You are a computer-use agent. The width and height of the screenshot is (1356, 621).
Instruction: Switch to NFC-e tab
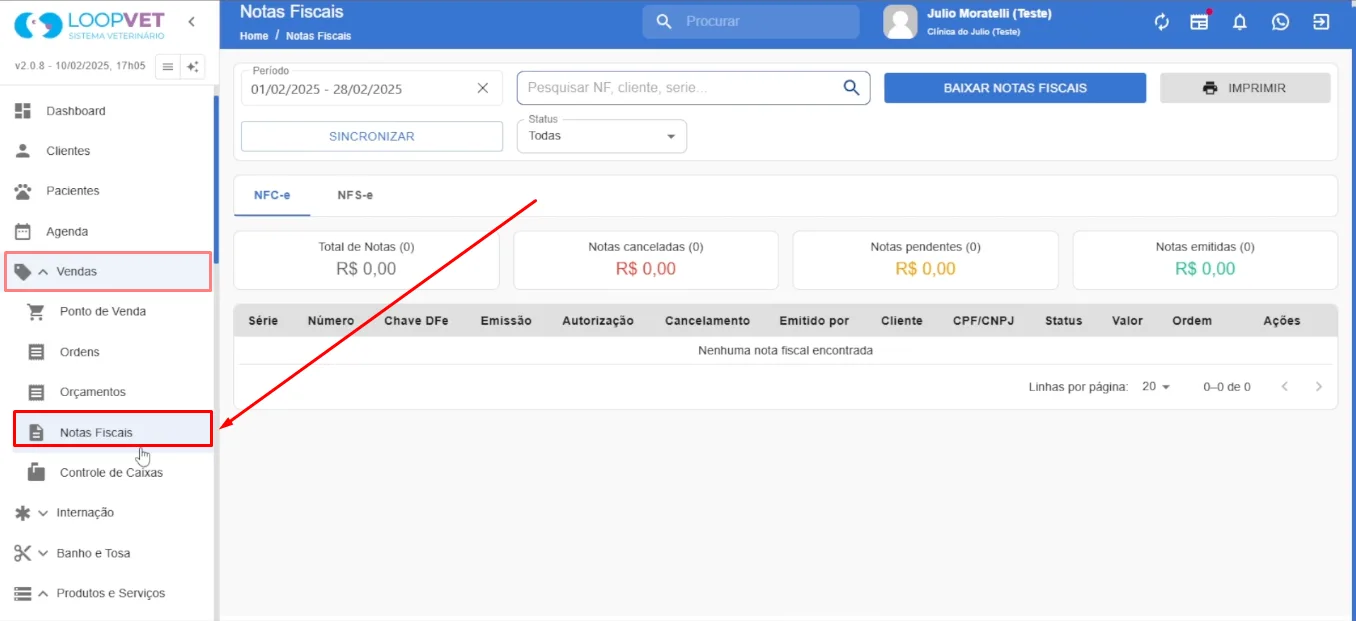(x=272, y=195)
